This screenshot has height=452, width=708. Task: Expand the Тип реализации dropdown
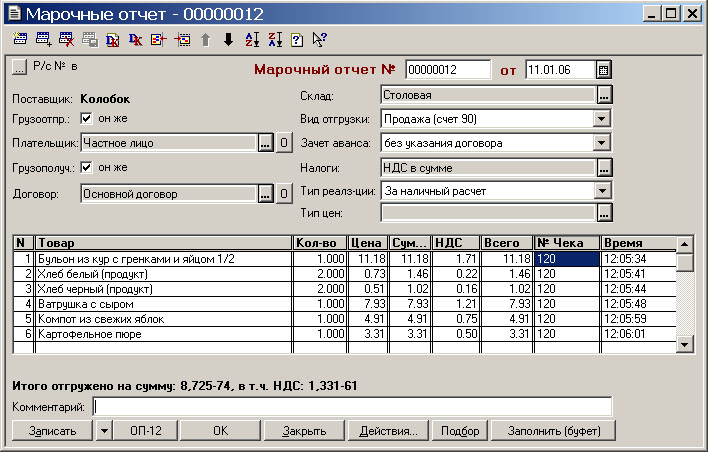(x=602, y=190)
